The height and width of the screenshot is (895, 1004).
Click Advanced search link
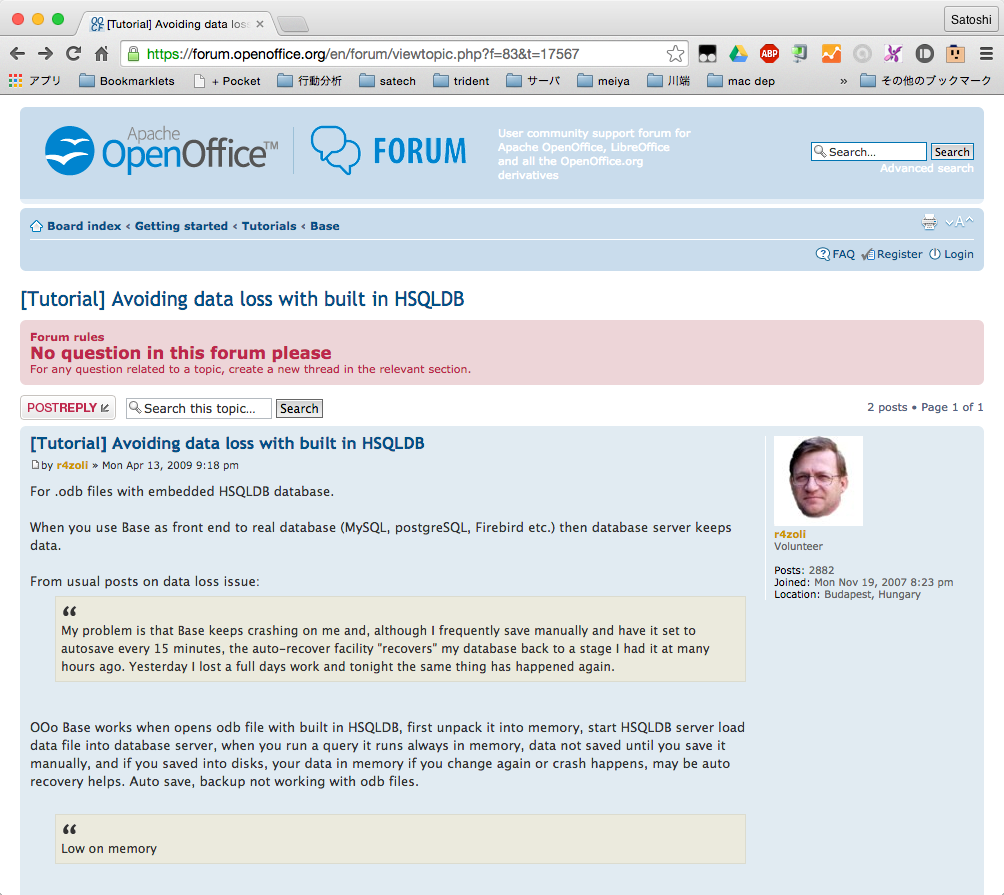tap(927, 168)
